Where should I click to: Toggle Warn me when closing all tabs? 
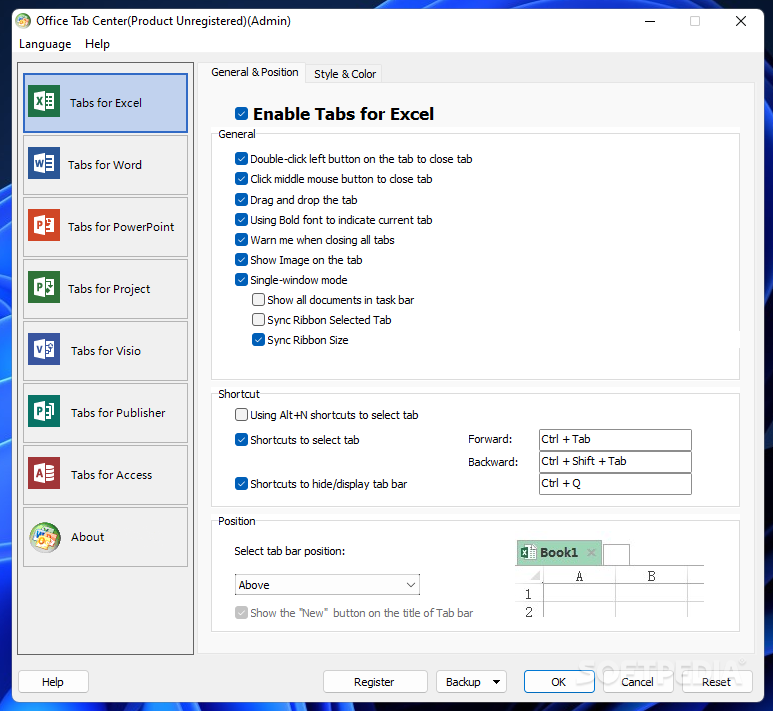pos(241,240)
